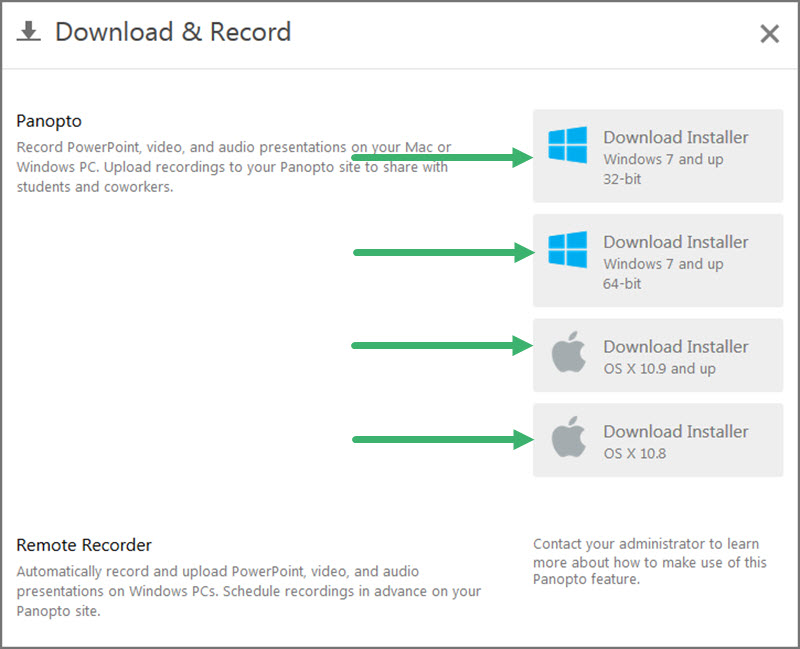Click the Windows logo for 32-bit installer
Screen dimensions: 800x649
tap(567, 145)
